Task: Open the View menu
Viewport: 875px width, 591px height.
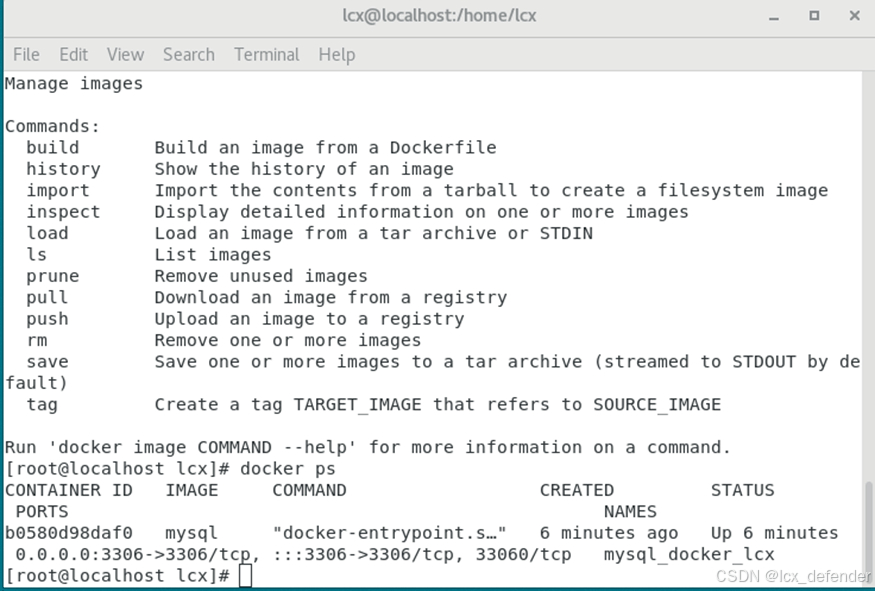Action: (125, 55)
